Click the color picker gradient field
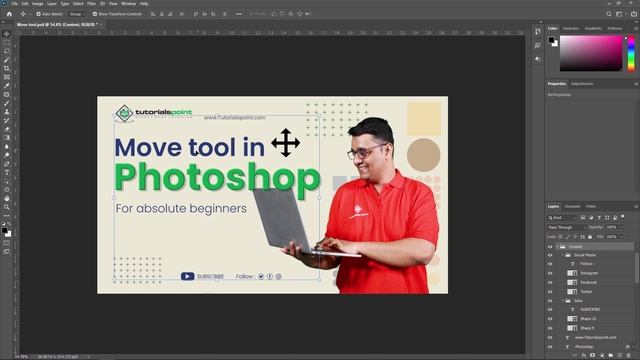The image size is (640, 360). (x=591, y=53)
